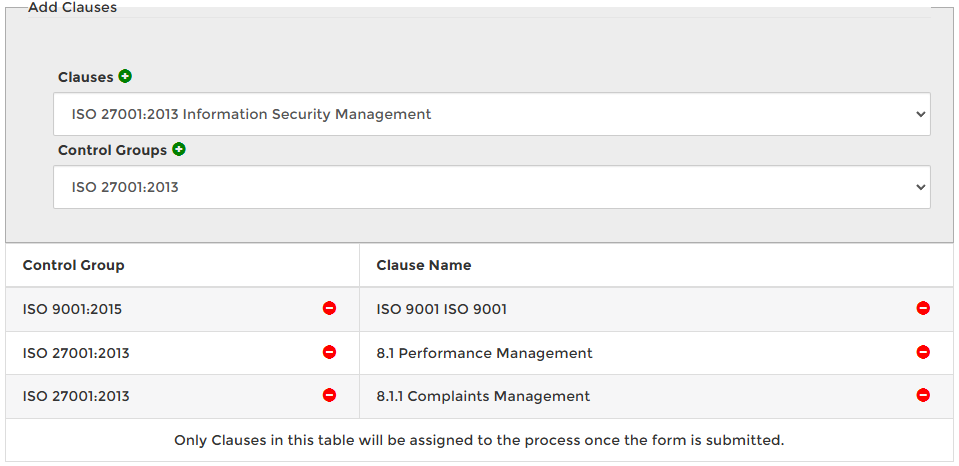Click the 8.1 Performance Management clause name
959x466 pixels.
[484, 353]
